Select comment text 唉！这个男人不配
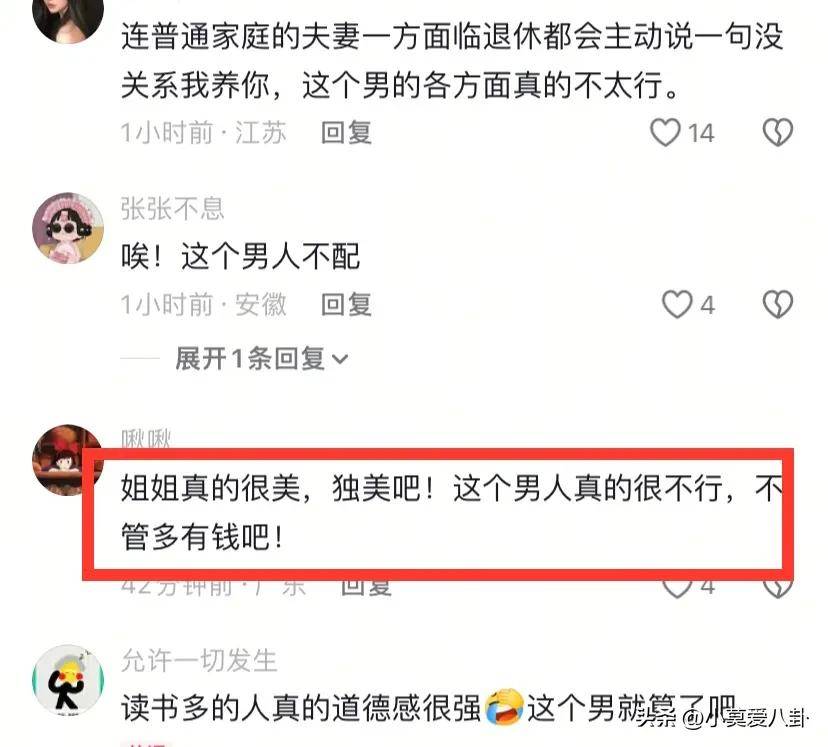Image resolution: width=828 pixels, height=747 pixels. tap(240, 257)
